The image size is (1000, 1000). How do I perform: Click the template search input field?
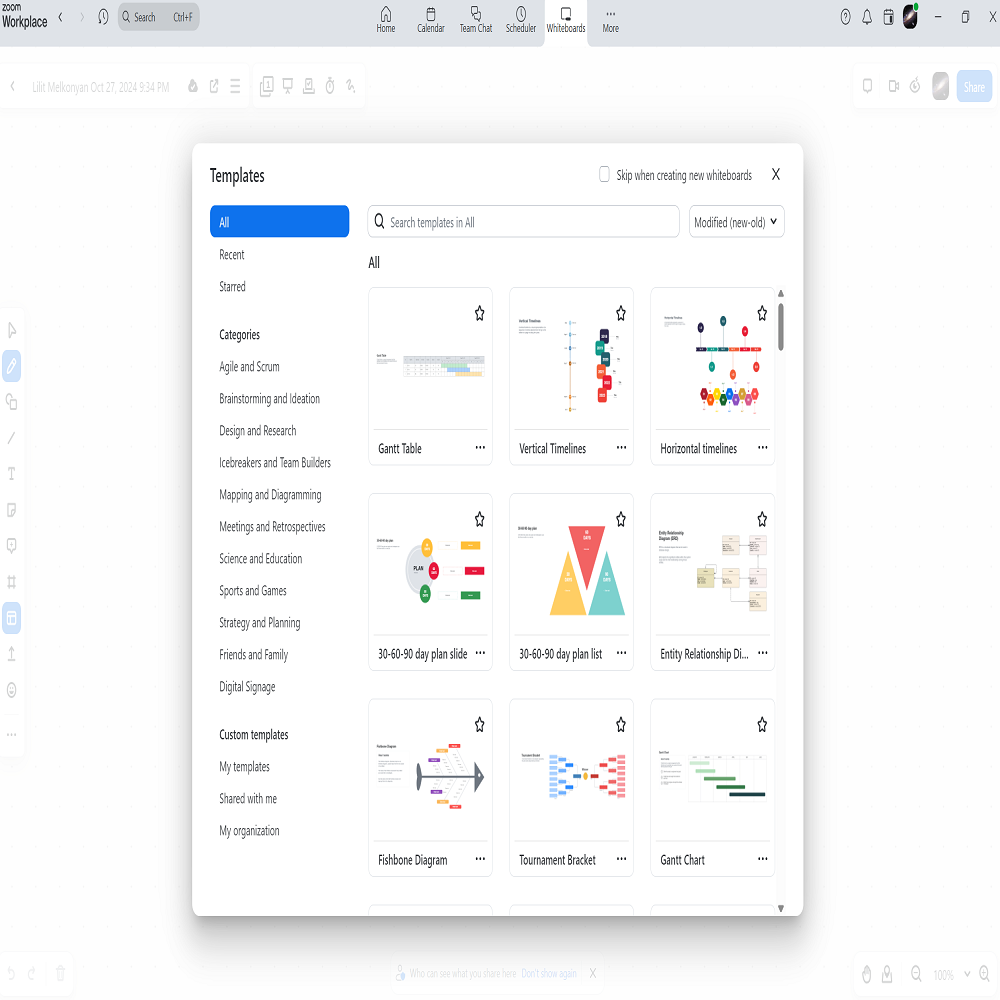[522, 221]
